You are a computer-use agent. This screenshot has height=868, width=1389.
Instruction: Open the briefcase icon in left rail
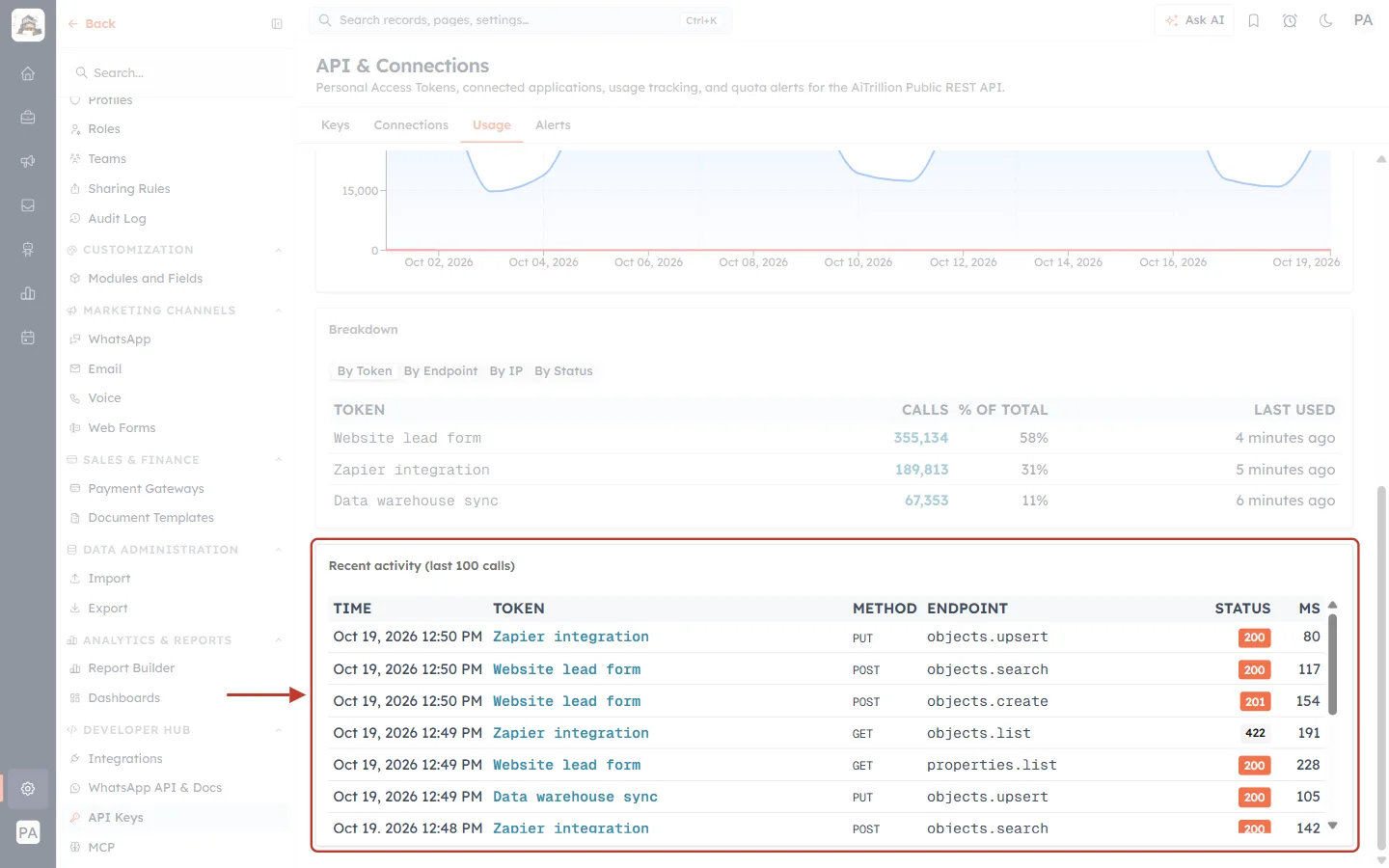[x=28, y=117]
